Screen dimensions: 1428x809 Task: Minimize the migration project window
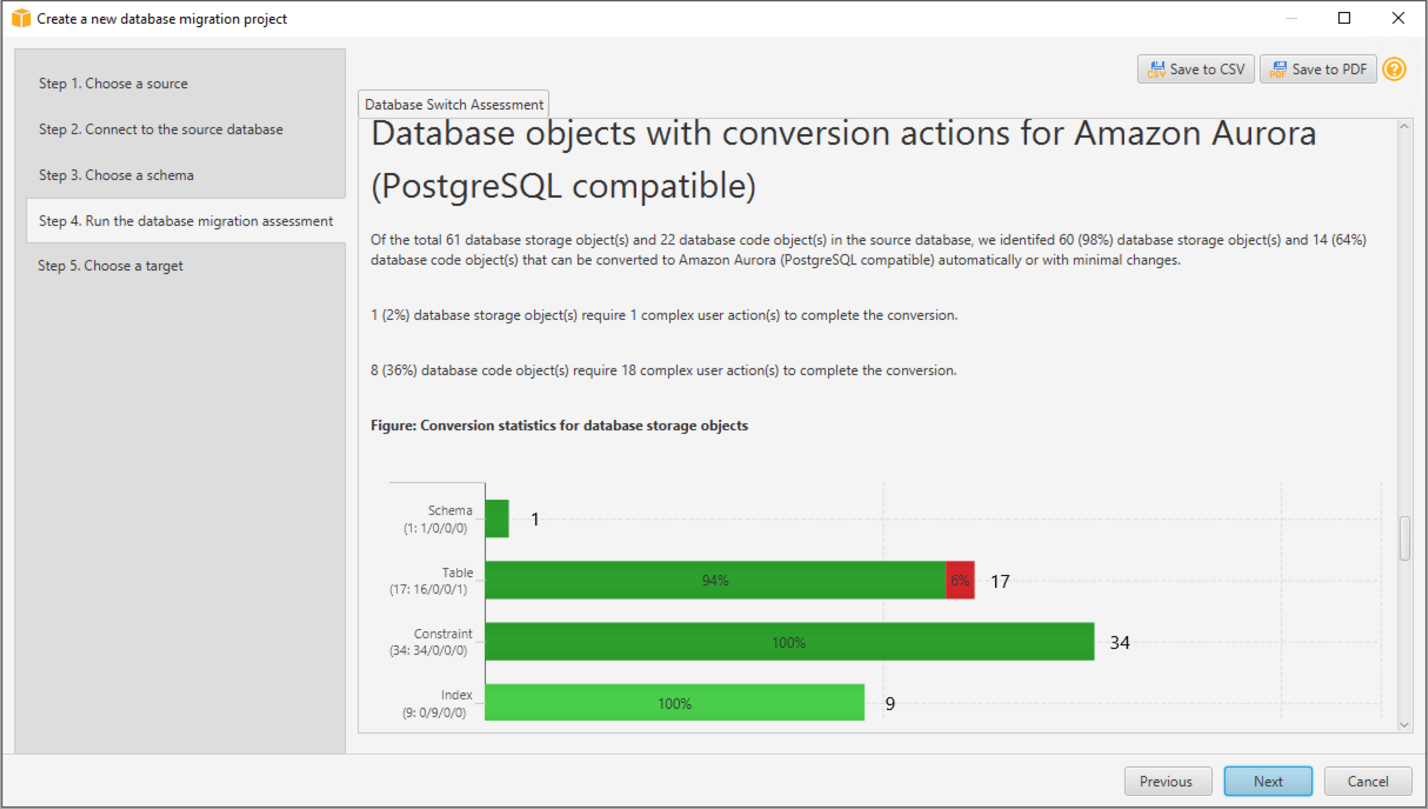click(1291, 18)
